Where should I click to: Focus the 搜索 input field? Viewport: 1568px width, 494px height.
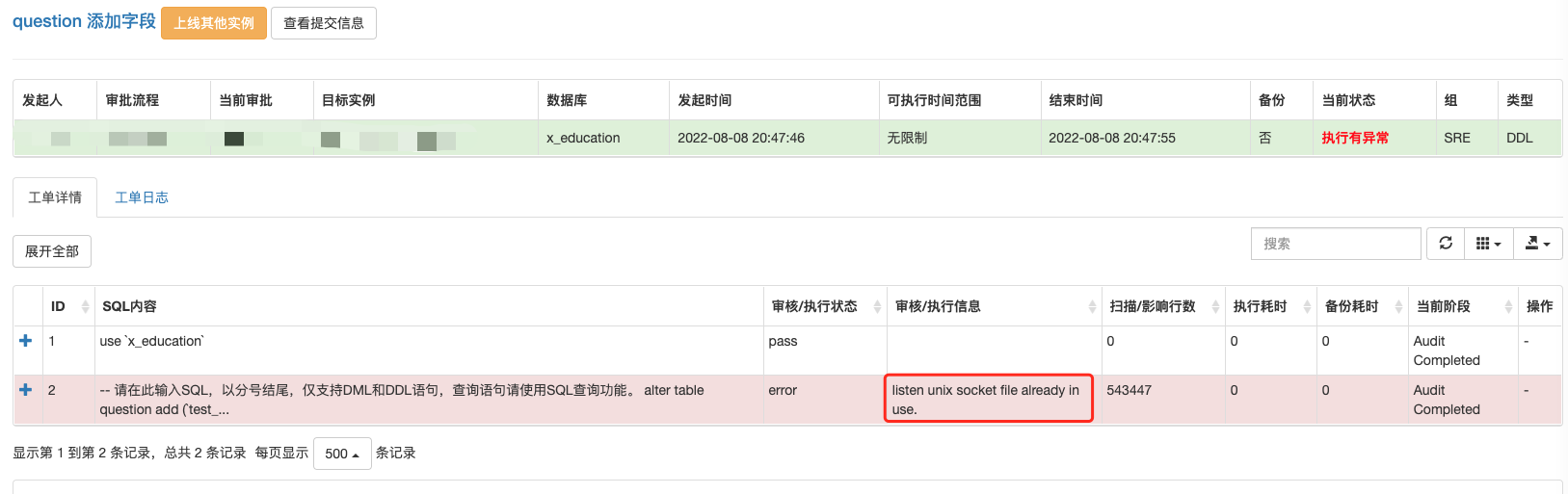1336,244
